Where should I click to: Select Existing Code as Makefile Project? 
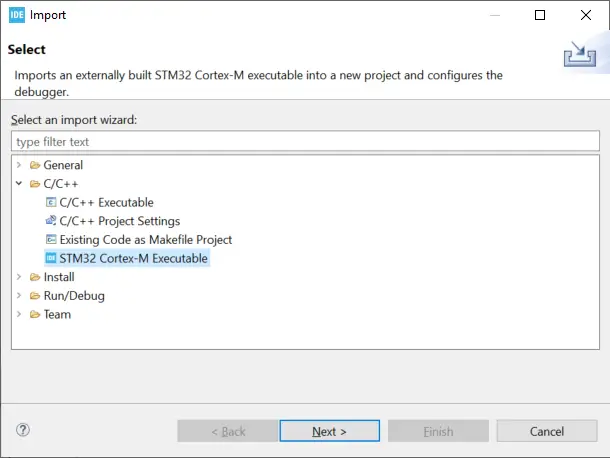(x=145, y=240)
